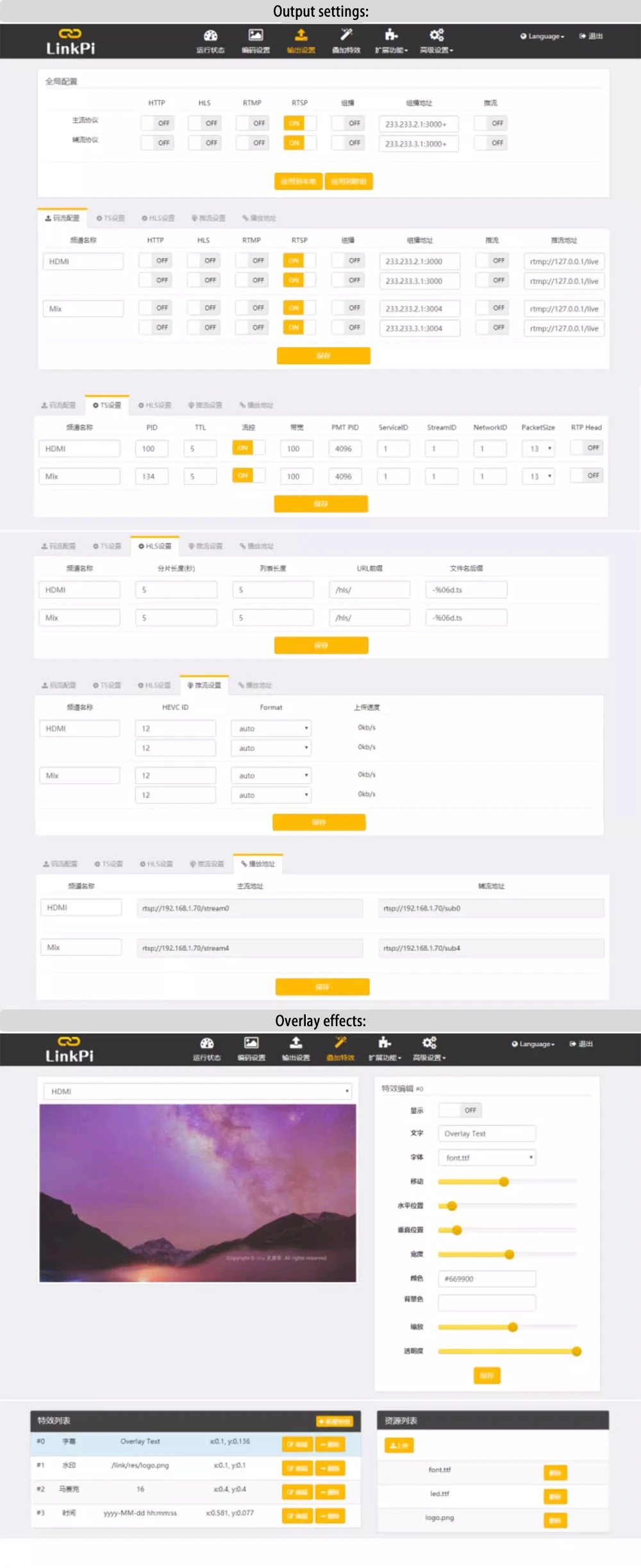Open 运行状态 dashboard icon in Overlay effects navbar
The image size is (641, 1568).
(x=206, y=1043)
